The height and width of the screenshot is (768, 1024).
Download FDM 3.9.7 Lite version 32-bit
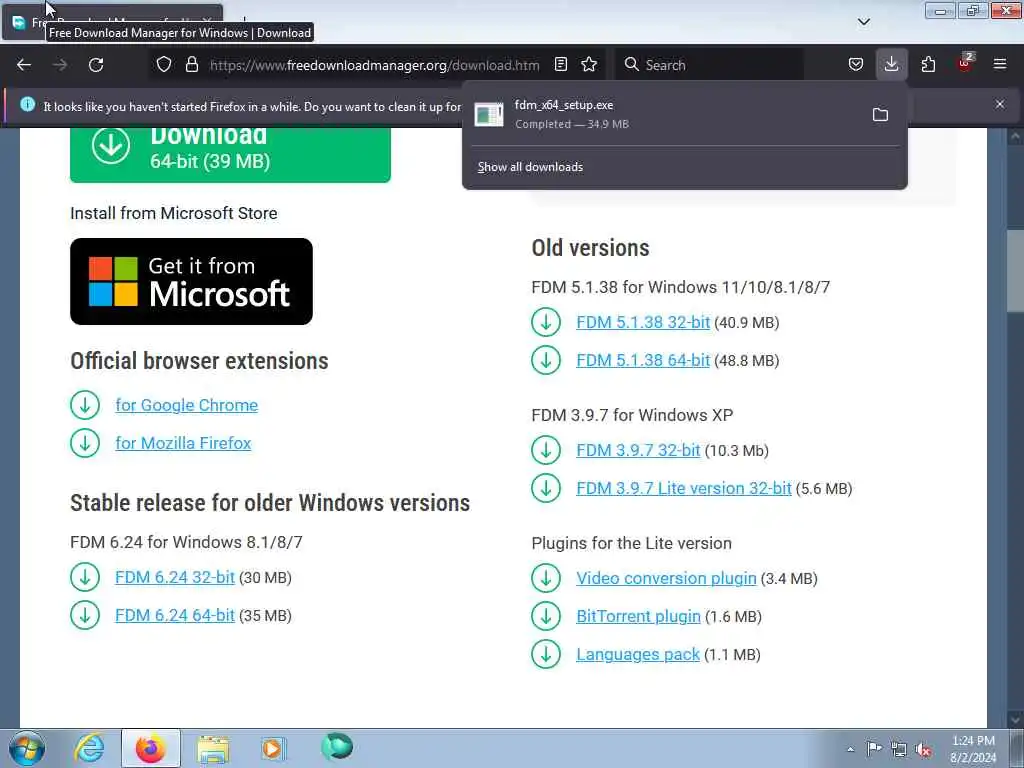684,488
